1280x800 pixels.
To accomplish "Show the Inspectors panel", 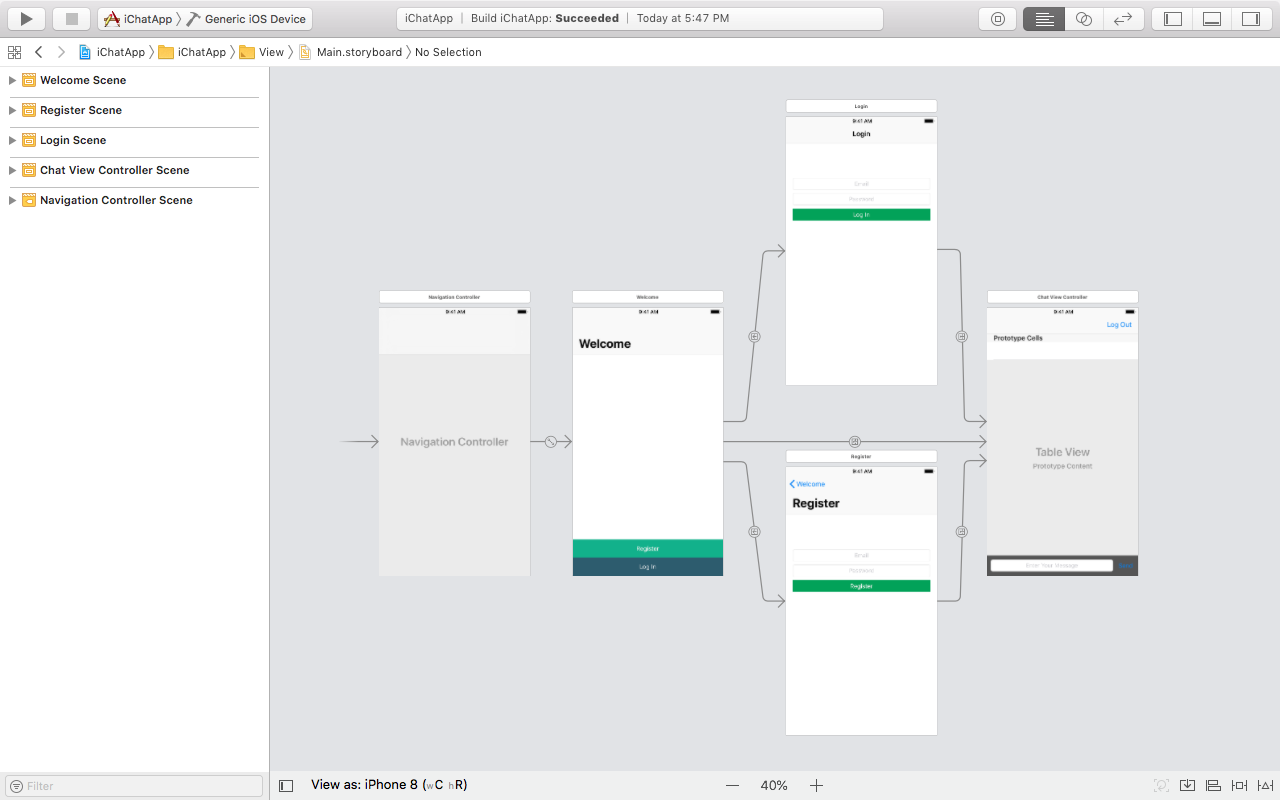I will click(1249, 18).
